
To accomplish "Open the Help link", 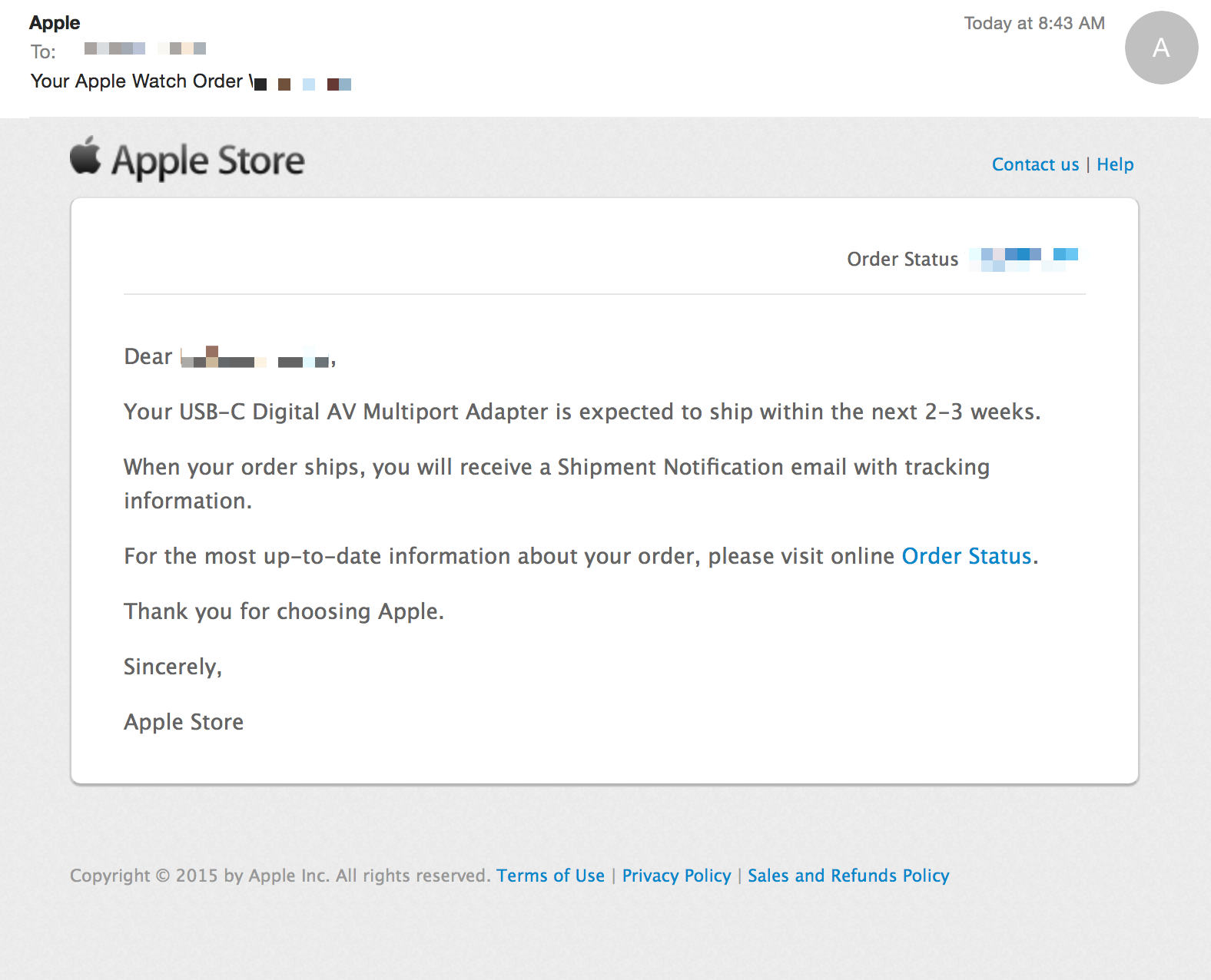I will click(x=1115, y=164).
